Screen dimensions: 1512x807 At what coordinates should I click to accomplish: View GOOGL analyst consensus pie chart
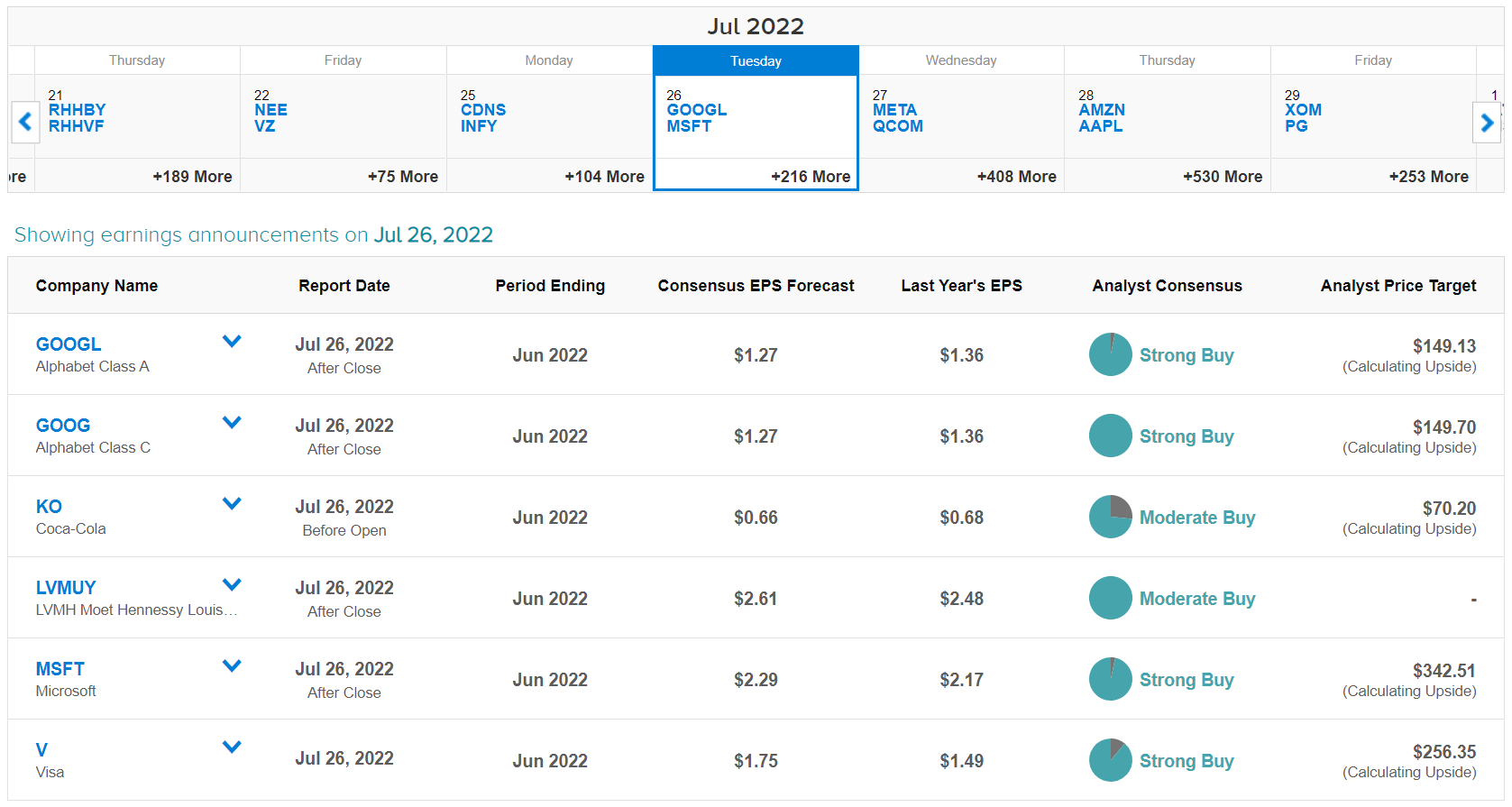click(x=1110, y=354)
